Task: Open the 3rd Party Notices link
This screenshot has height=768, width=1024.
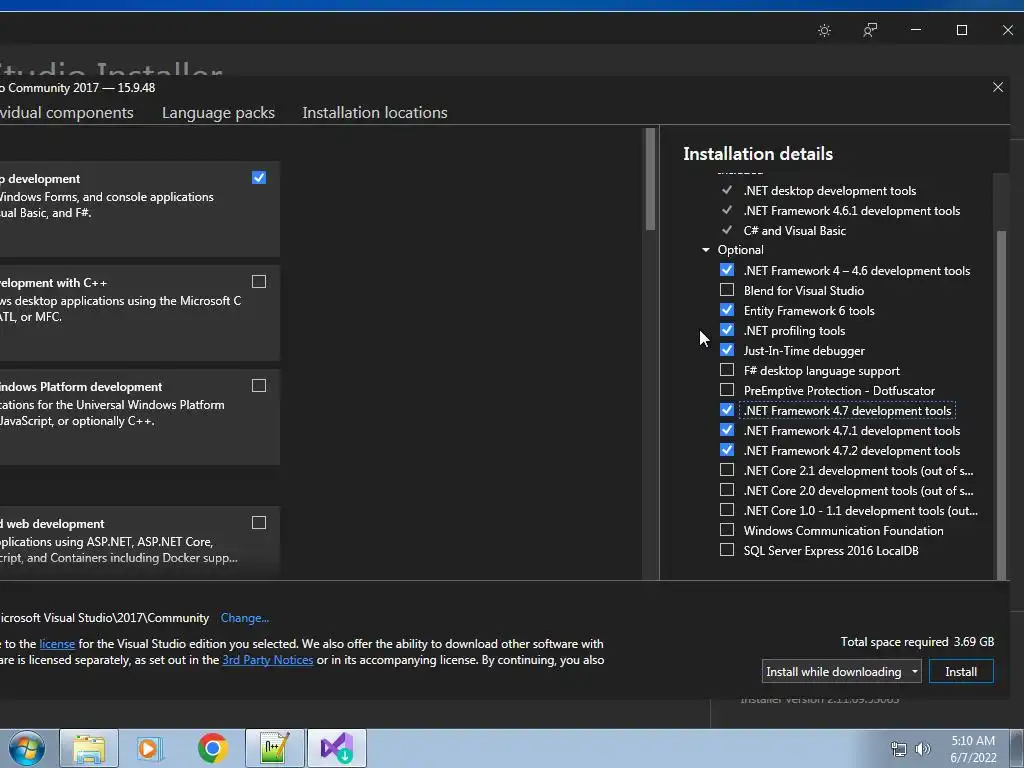Action: (268, 660)
